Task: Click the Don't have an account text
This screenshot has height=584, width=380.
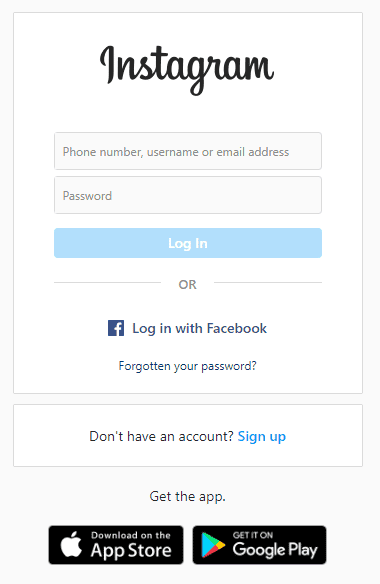Action: [161, 436]
